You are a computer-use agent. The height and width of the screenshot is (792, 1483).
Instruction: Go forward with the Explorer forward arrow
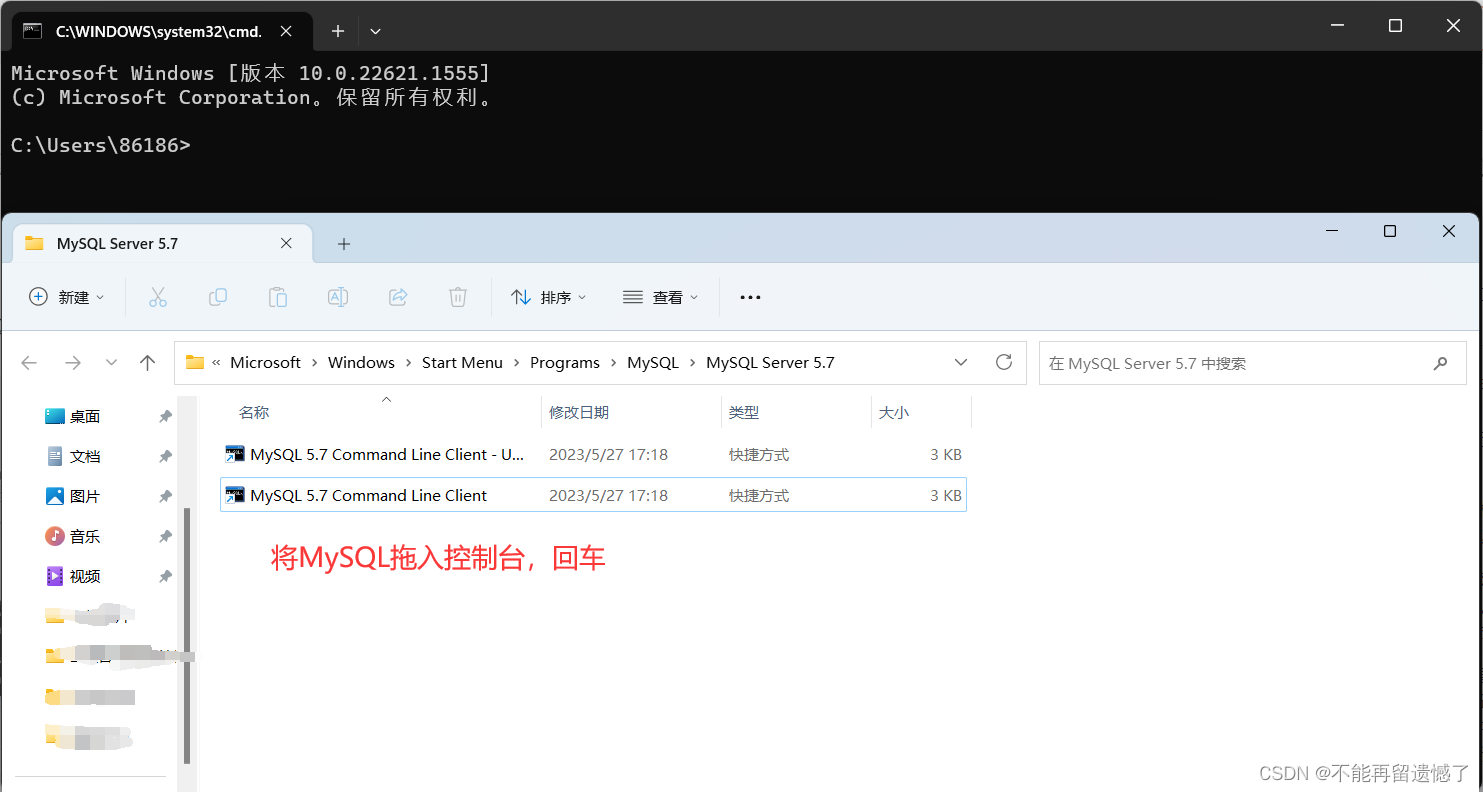(x=72, y=363)
